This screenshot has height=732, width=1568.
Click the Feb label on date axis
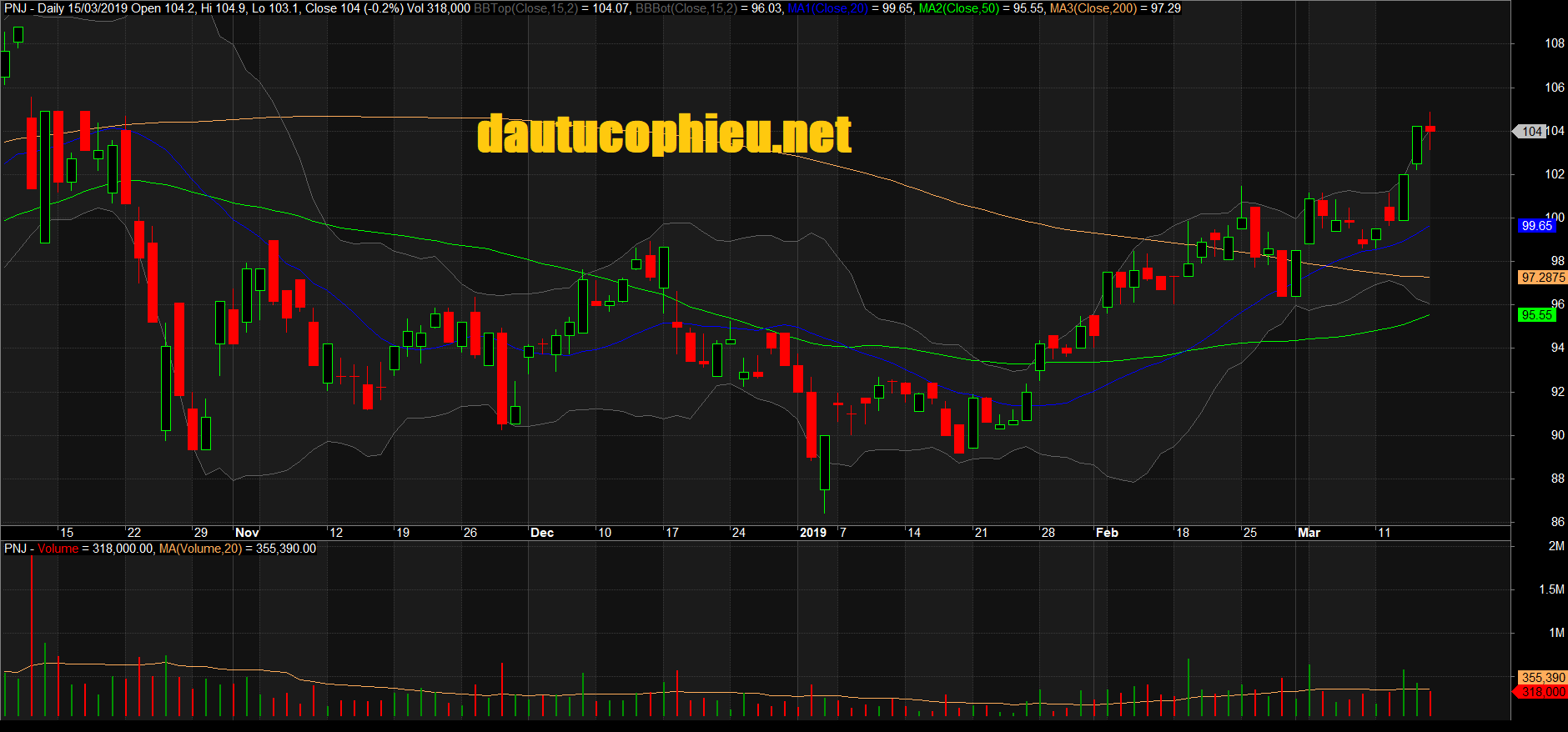(x=1107, y=533)
